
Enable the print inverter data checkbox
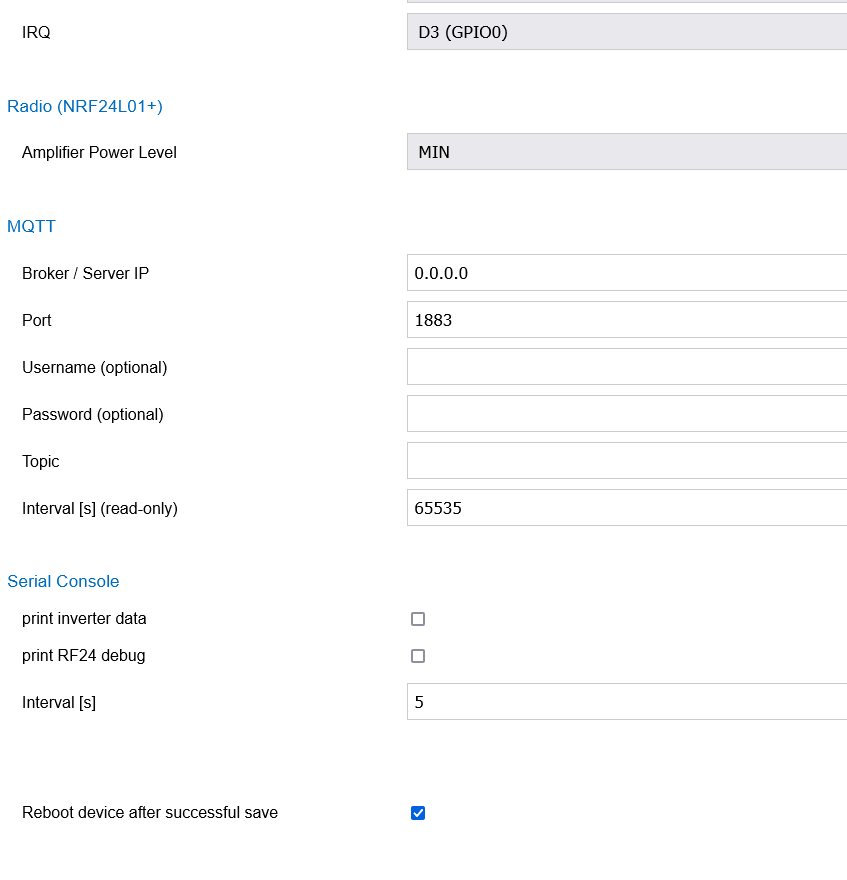418,619
